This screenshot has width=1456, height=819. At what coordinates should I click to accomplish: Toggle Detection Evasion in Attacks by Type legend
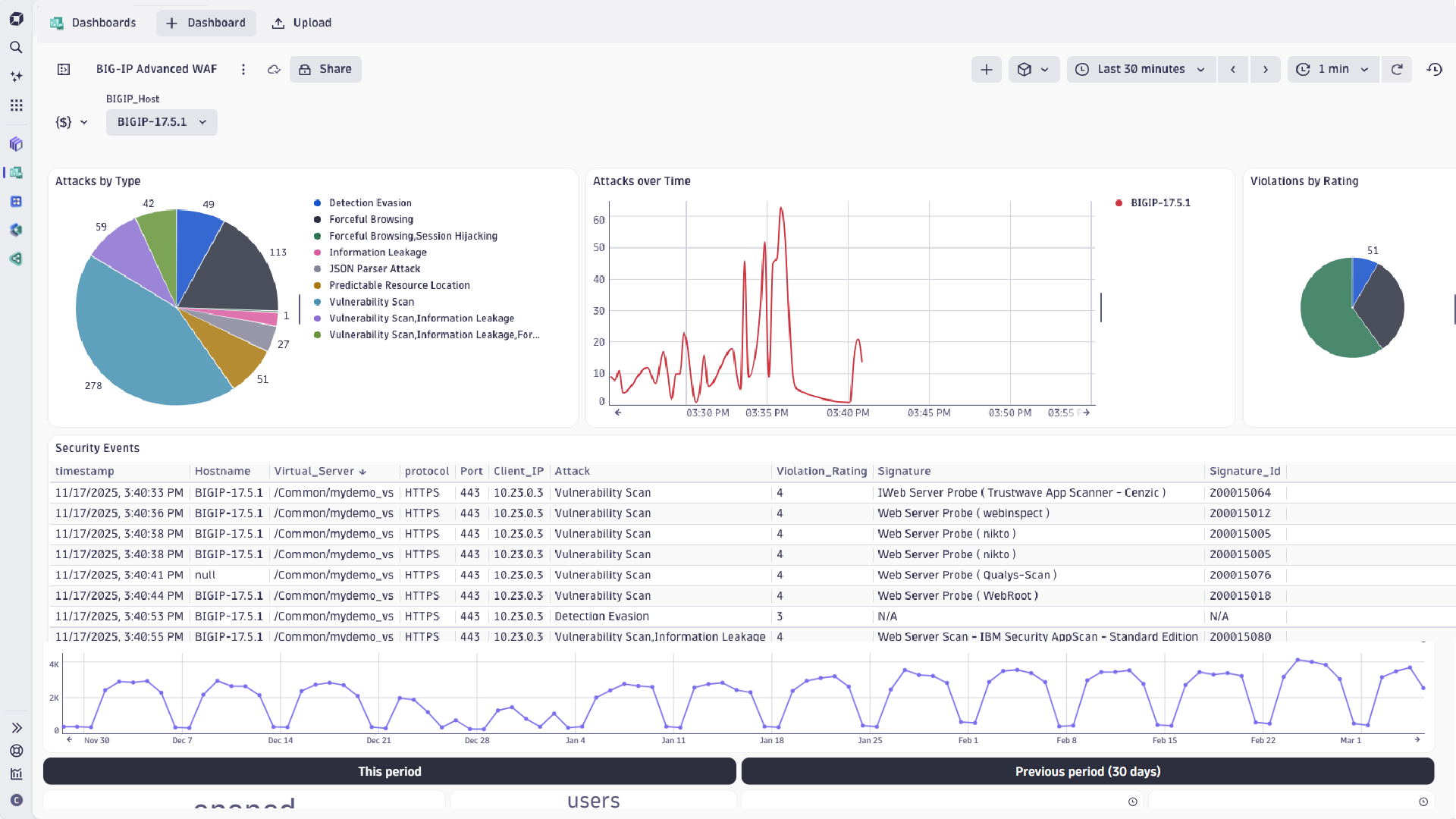(x=369, y=202)
